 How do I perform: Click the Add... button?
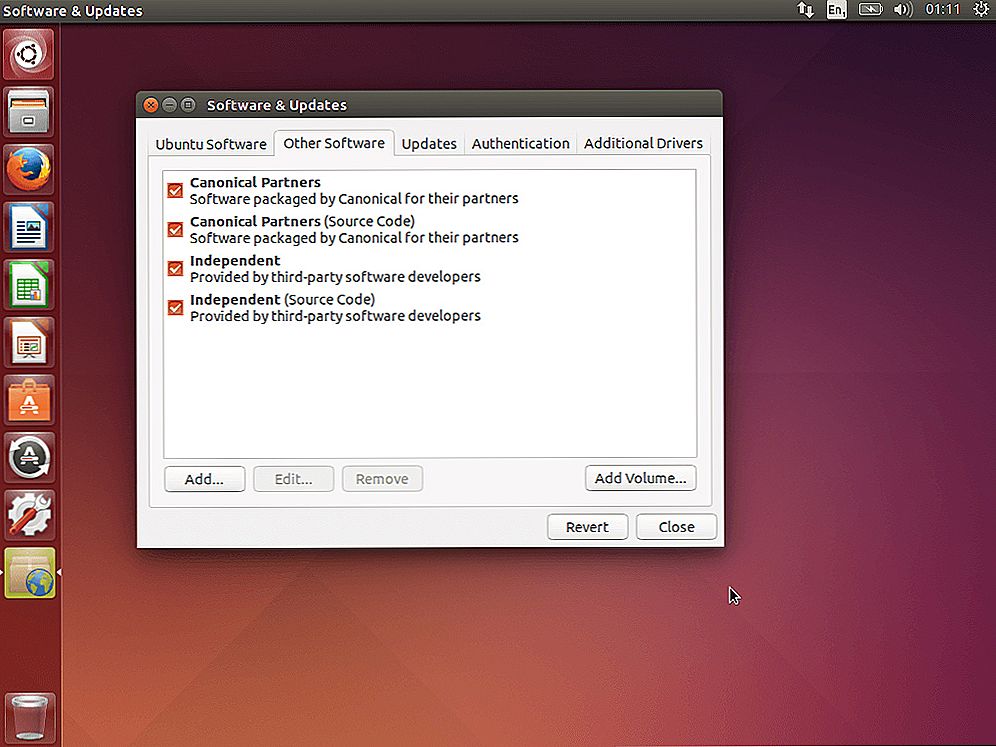tap(205, 479)
